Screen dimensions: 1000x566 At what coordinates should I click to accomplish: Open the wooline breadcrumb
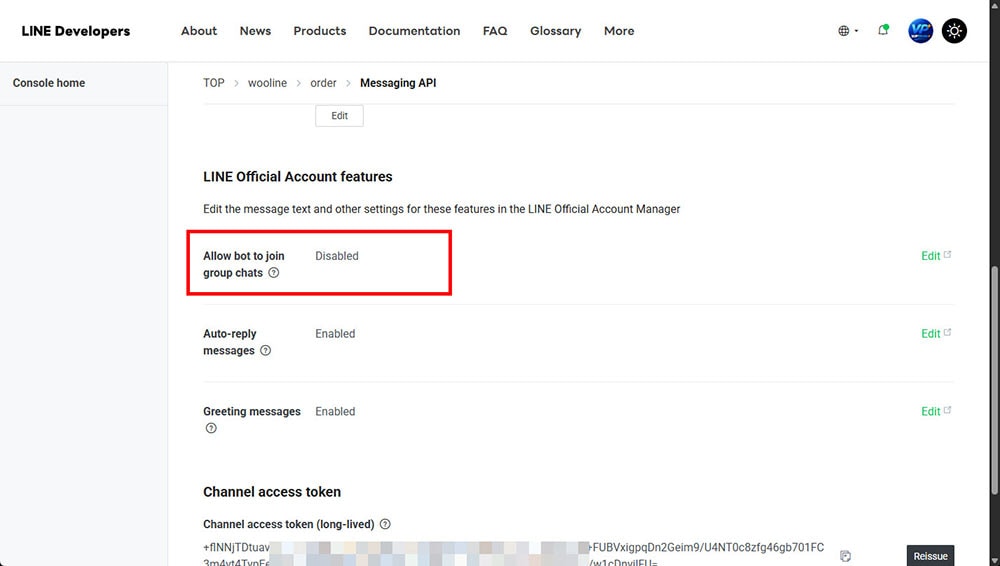click(x=267, y=83)
